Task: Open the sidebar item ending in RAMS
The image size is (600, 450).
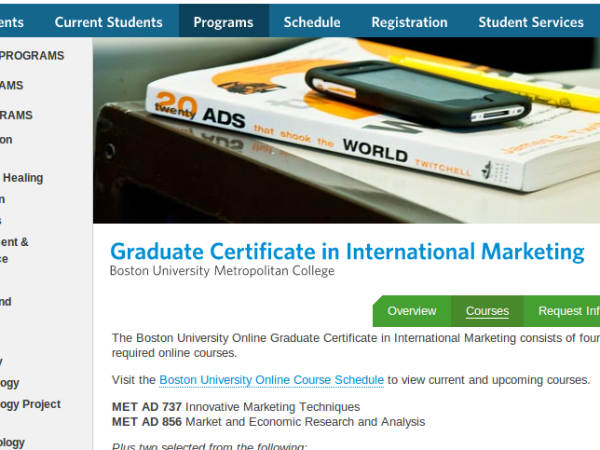Action: [16, 115]
